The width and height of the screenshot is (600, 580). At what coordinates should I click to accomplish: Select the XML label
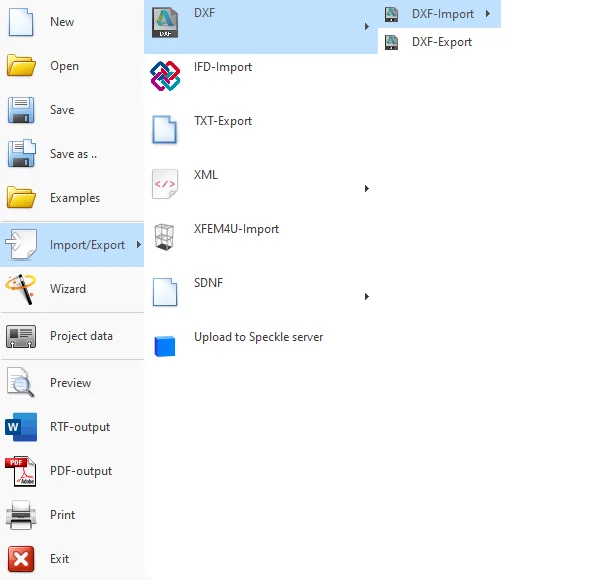pyautogui.click(x=205, y=175)
